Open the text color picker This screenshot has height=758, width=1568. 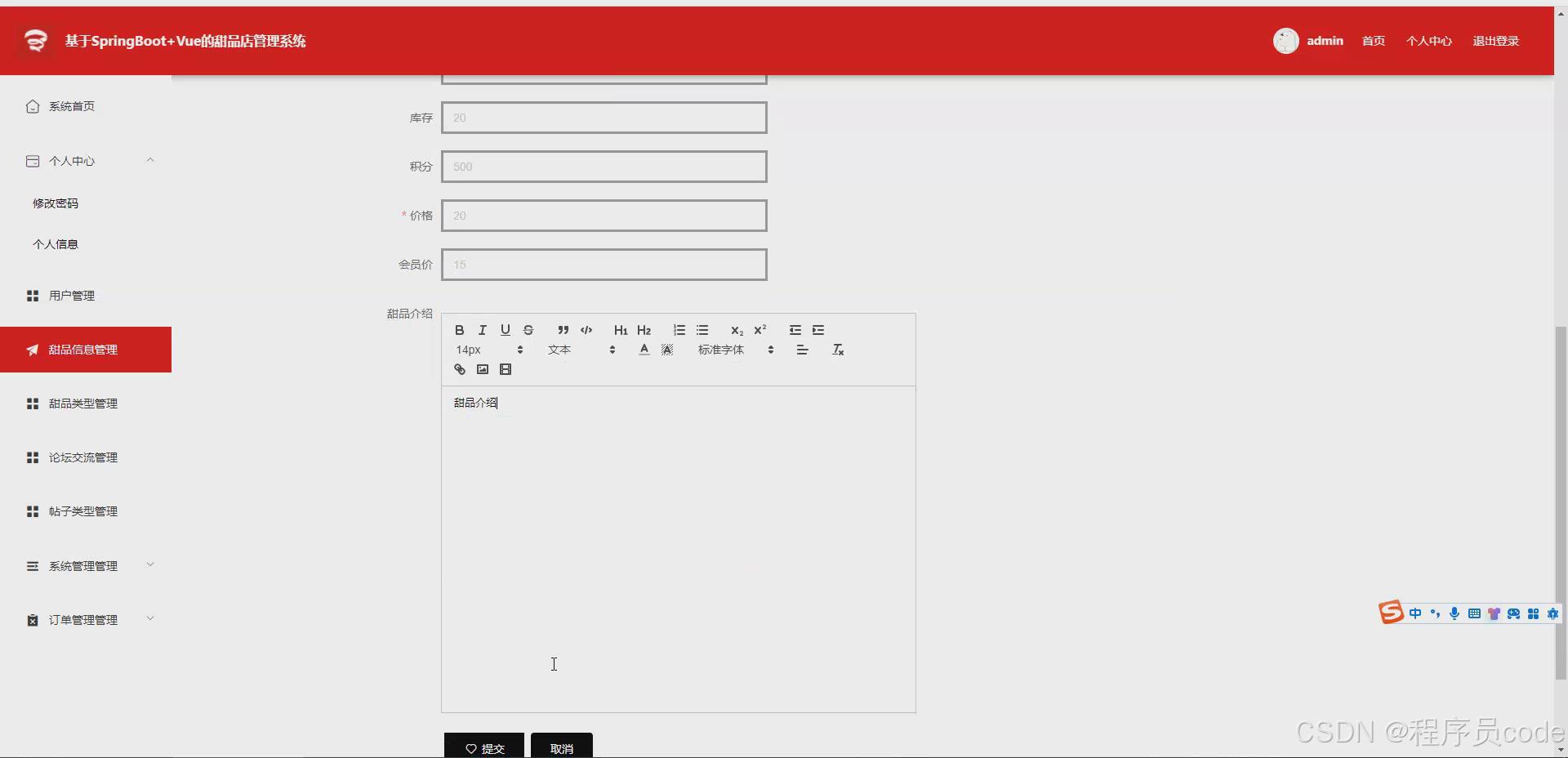click(x=644, y=350)
